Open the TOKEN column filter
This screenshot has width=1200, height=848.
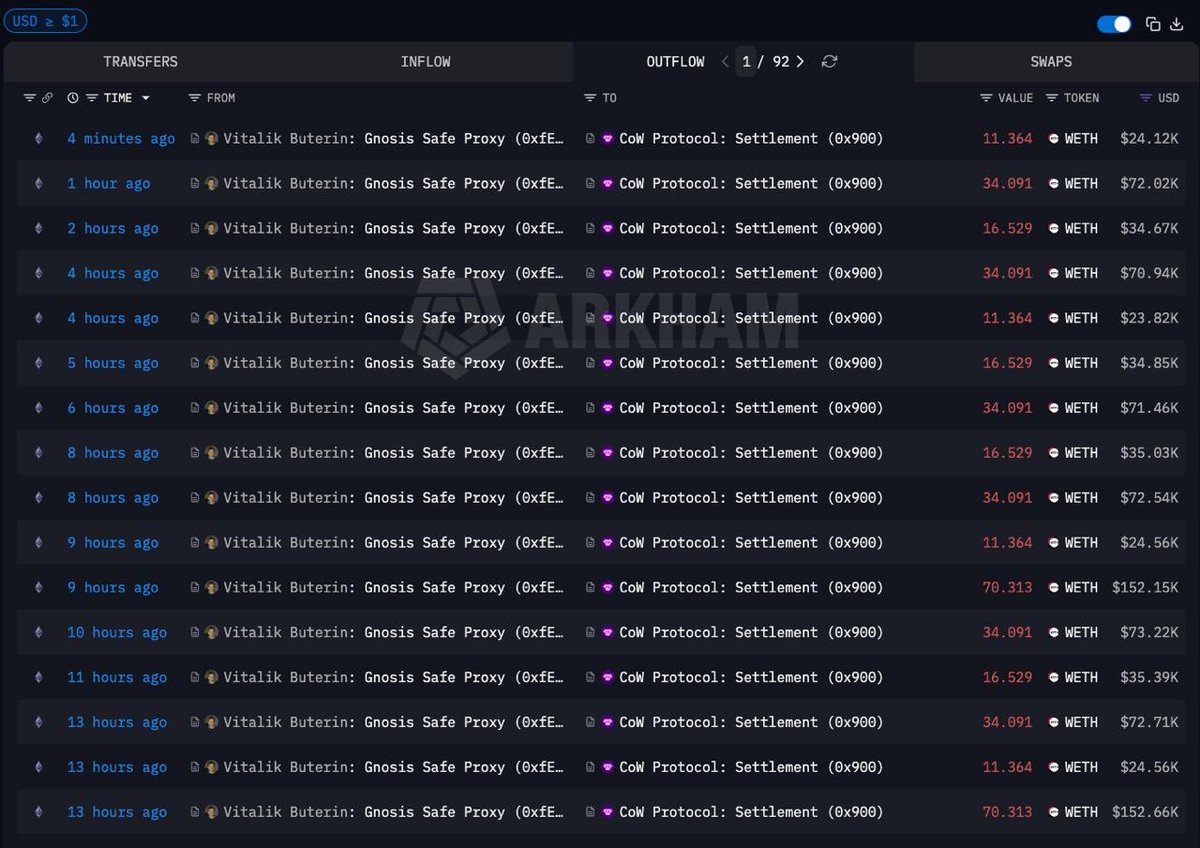[1052, 98]
